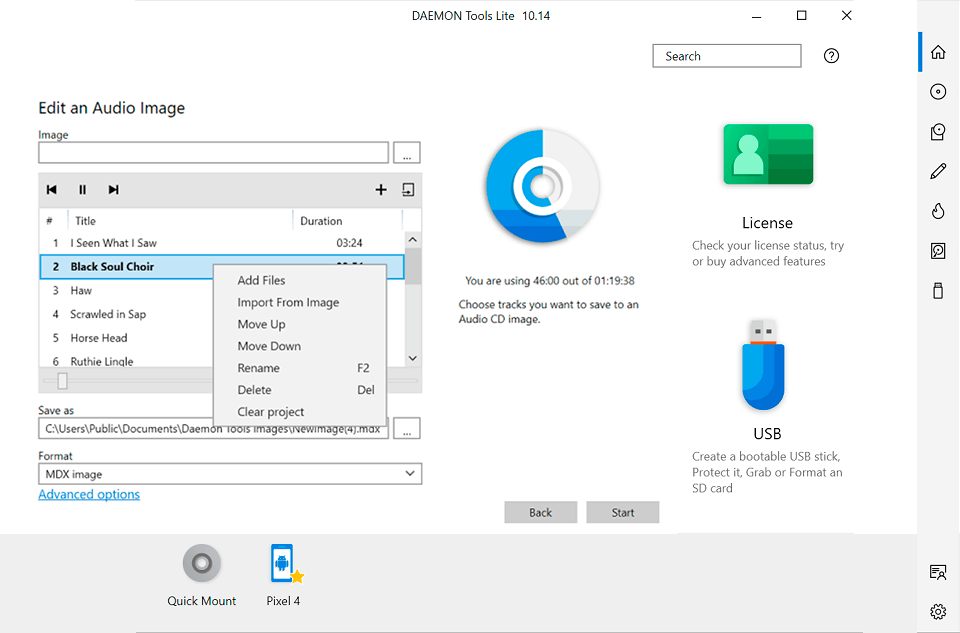Select the Home icon in the sidebar
The width and height of the screenshot is (960, 633).
[x=937, y=51]
